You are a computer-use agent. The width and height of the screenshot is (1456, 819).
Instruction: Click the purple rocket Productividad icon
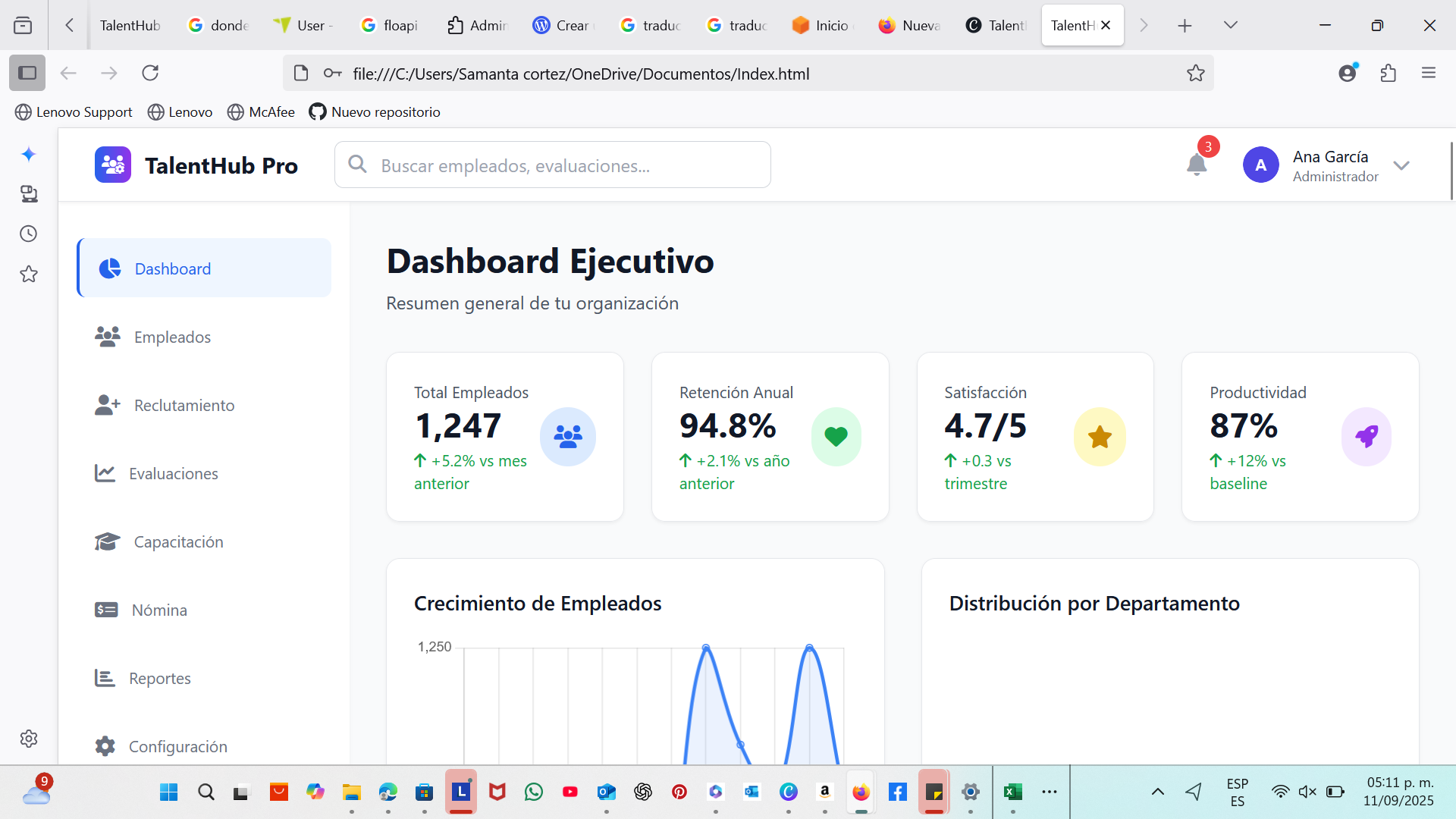1366,436
